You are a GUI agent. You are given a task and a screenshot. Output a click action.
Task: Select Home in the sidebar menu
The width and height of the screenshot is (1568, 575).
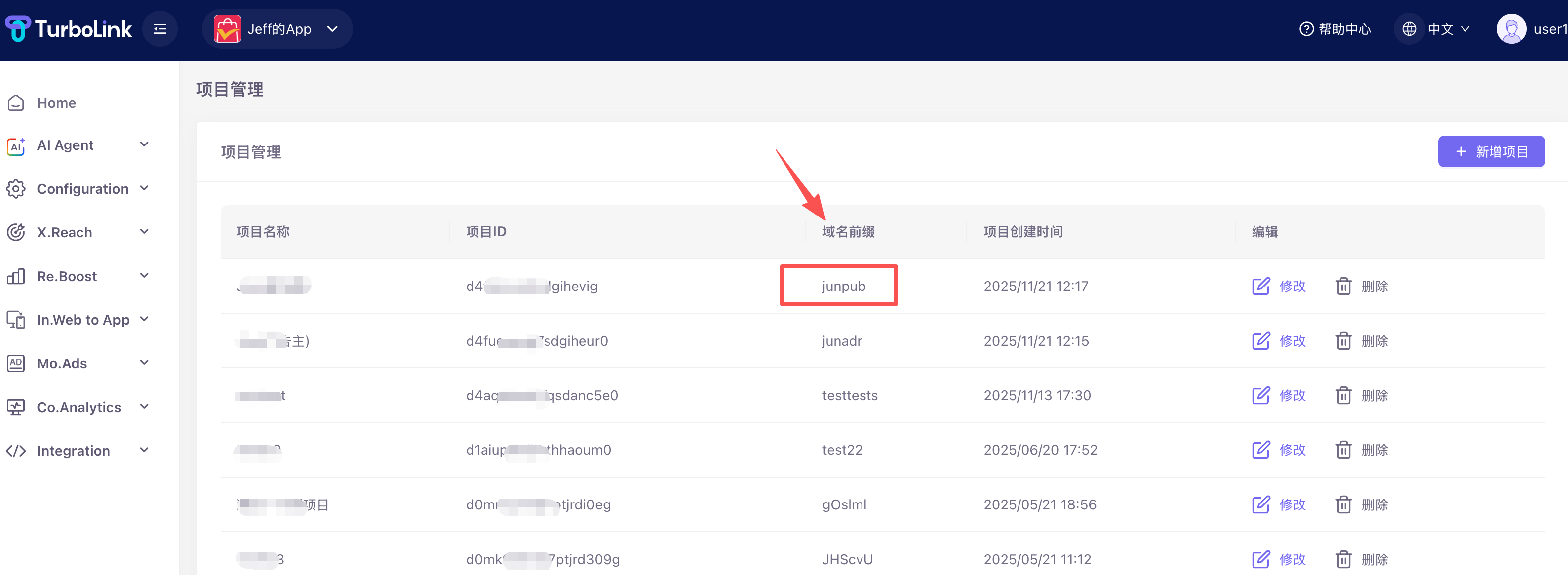pyautogui.click(x=56, y=102)
